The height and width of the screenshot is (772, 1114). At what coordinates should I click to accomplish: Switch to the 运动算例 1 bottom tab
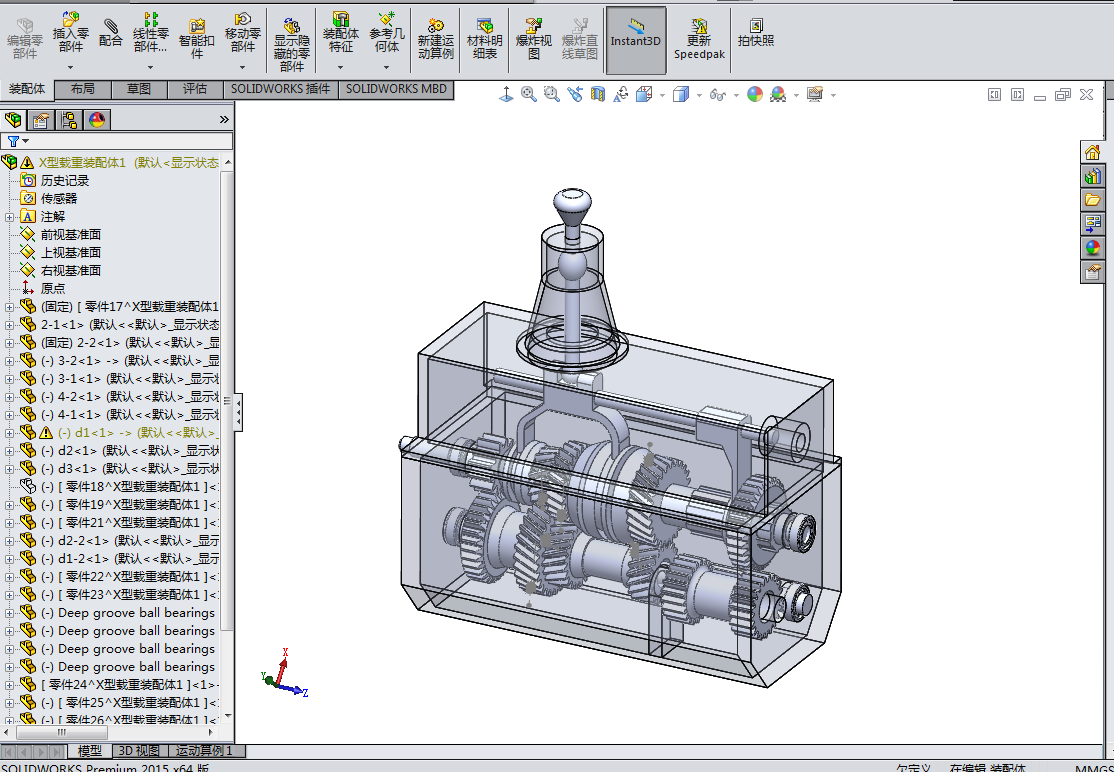[x=204, y=750]
